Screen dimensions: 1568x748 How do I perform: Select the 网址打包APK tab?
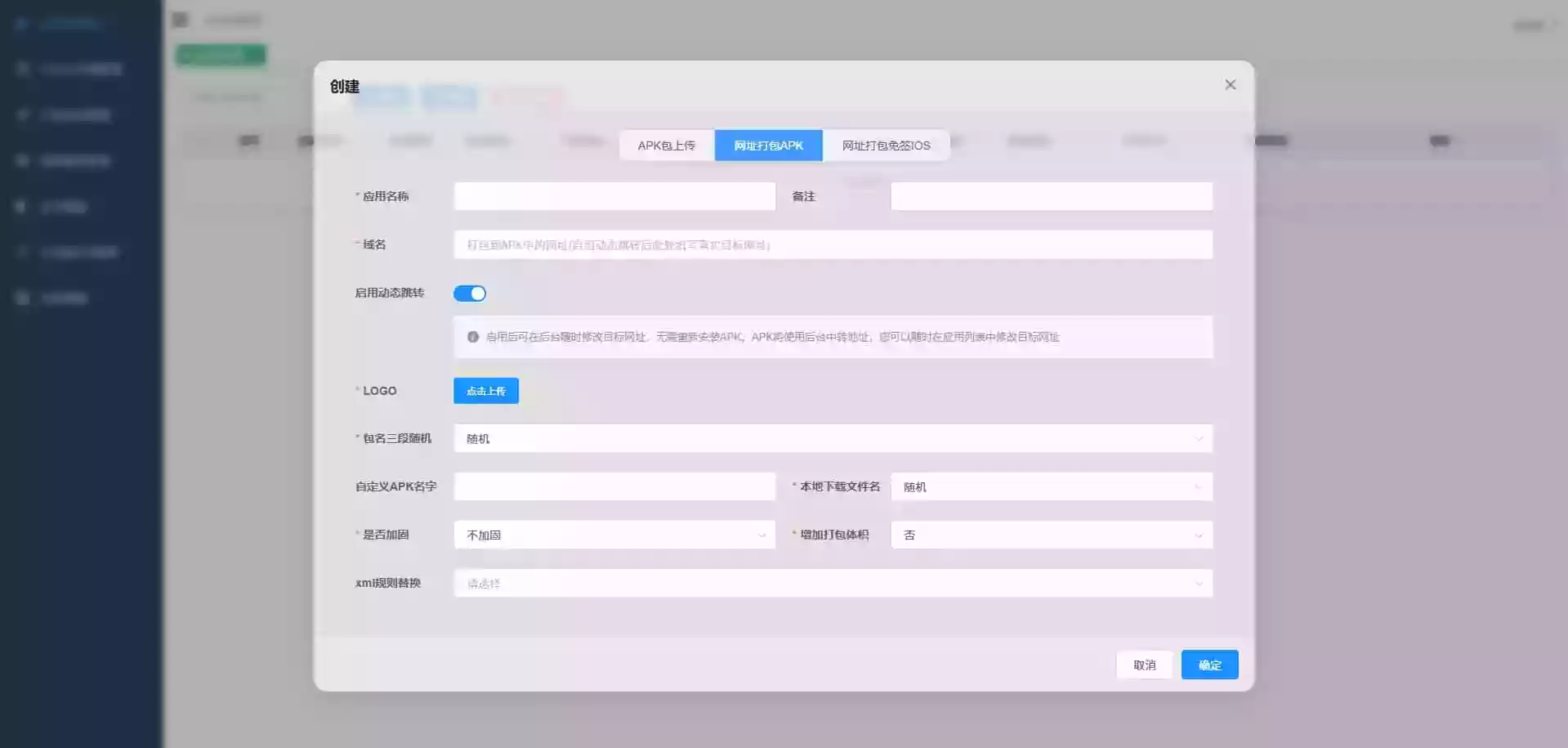[x=767, y=145]
